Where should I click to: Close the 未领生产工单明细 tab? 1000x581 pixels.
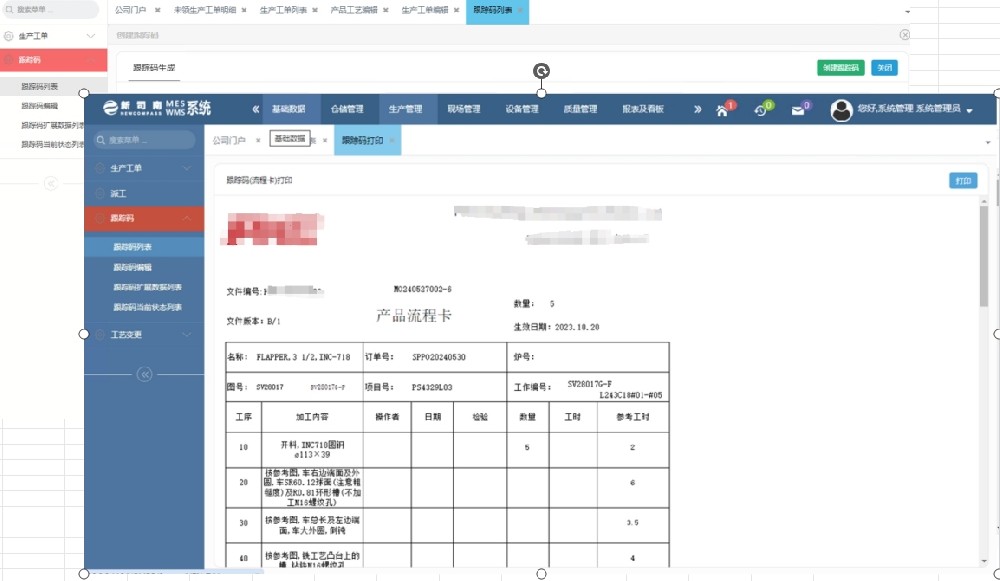244,10
